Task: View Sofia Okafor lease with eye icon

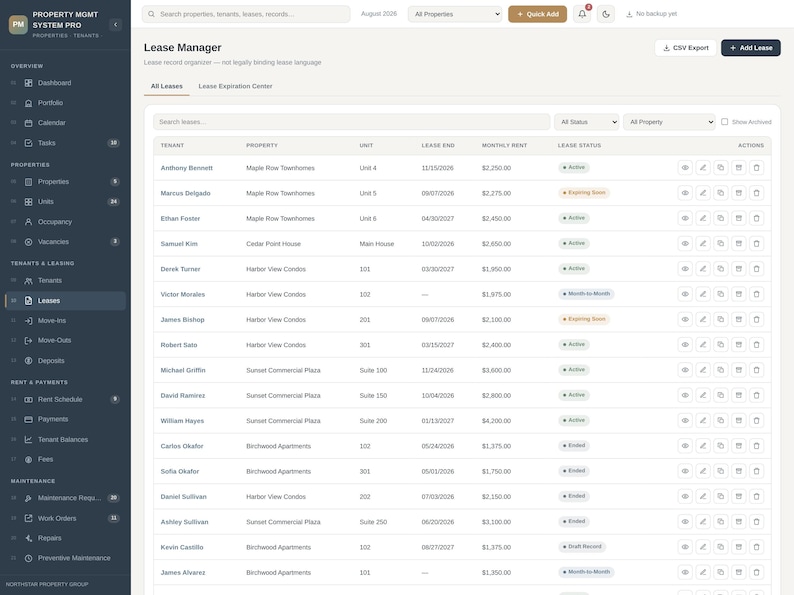Action: point(685,471)
